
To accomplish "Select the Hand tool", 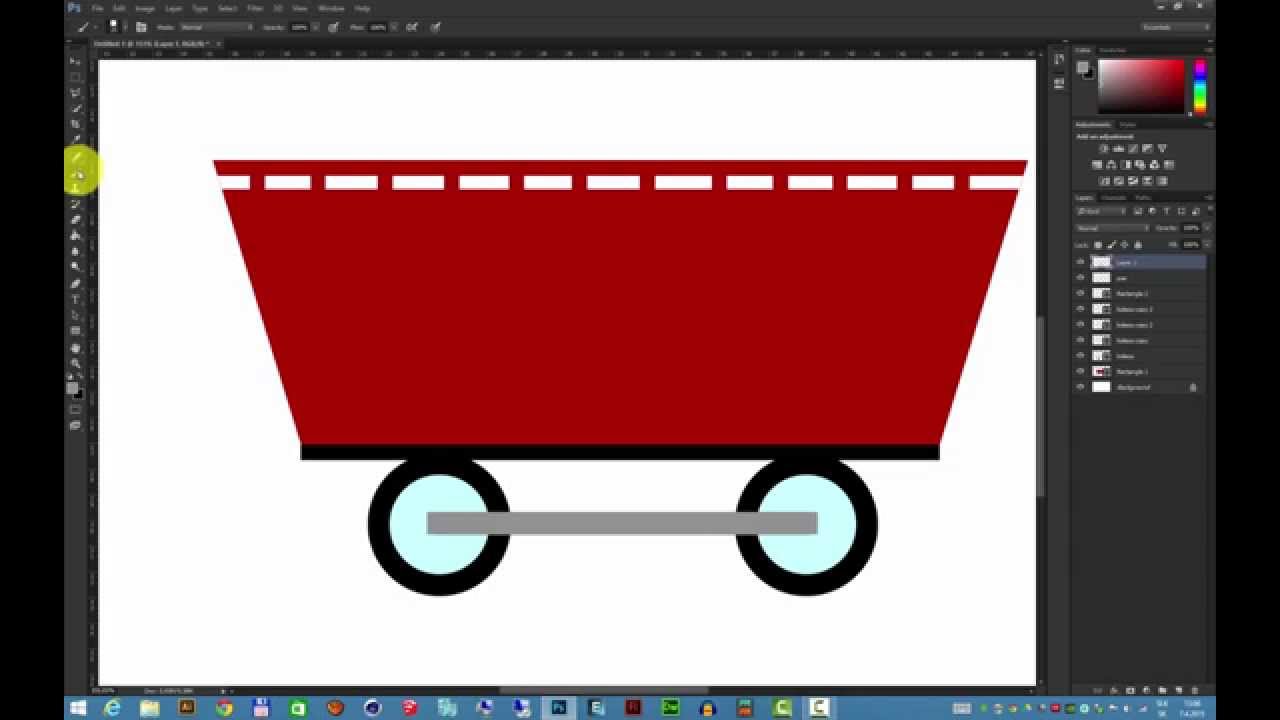I will 75,347.
